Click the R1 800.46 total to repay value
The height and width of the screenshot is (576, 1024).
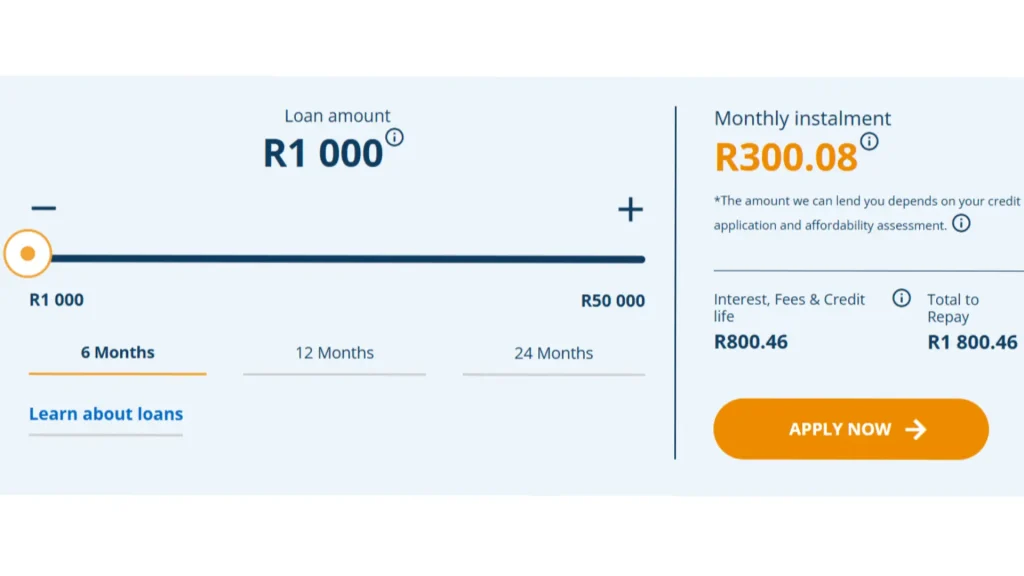tap(971, 341)
